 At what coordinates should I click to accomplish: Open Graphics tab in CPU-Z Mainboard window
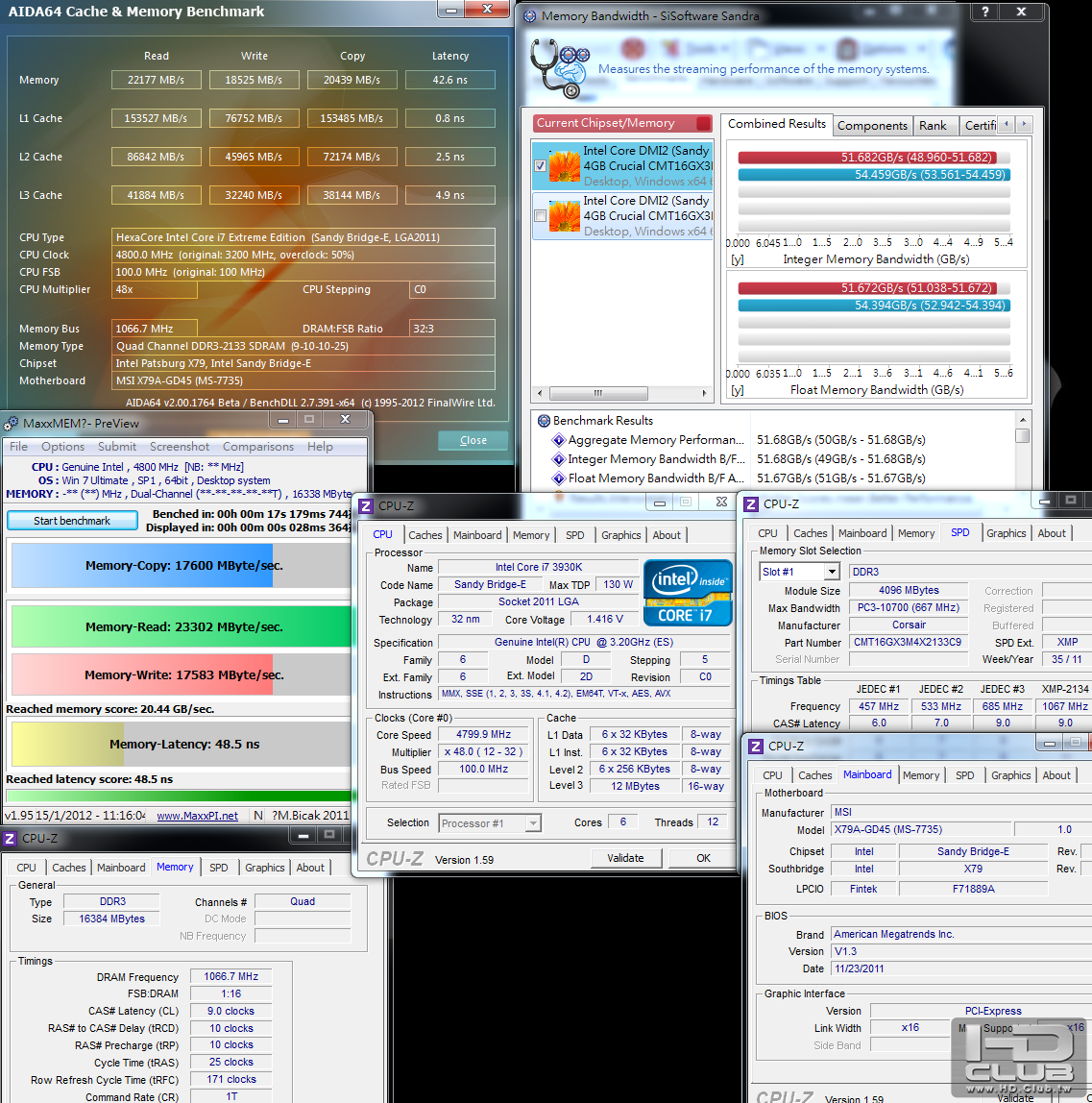pyautogui.click(x=1010, y=775)
